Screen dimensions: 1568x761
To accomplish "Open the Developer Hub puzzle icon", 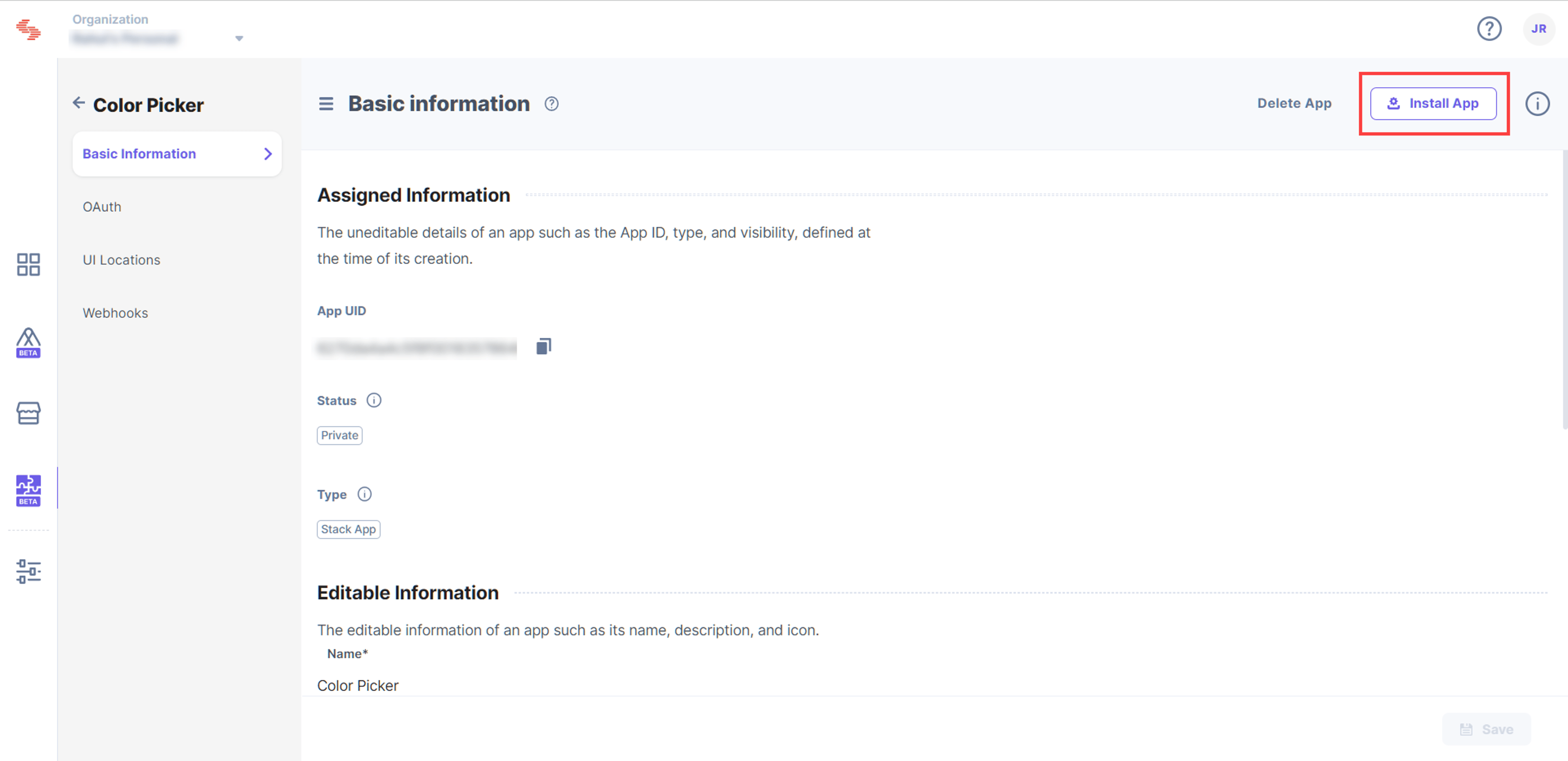I will [28, 491].
